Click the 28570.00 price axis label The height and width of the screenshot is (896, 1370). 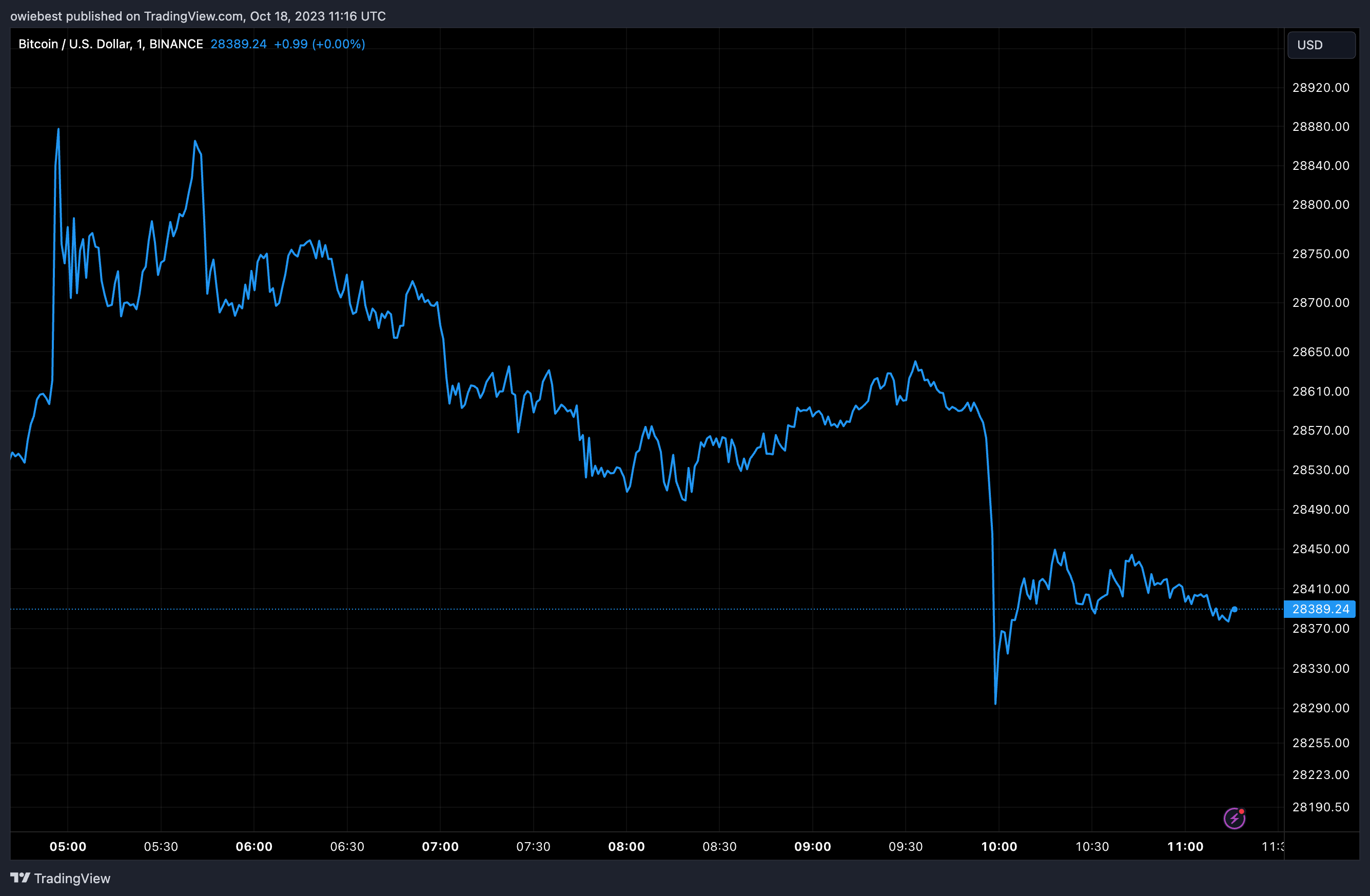(x=1321, y=430)
